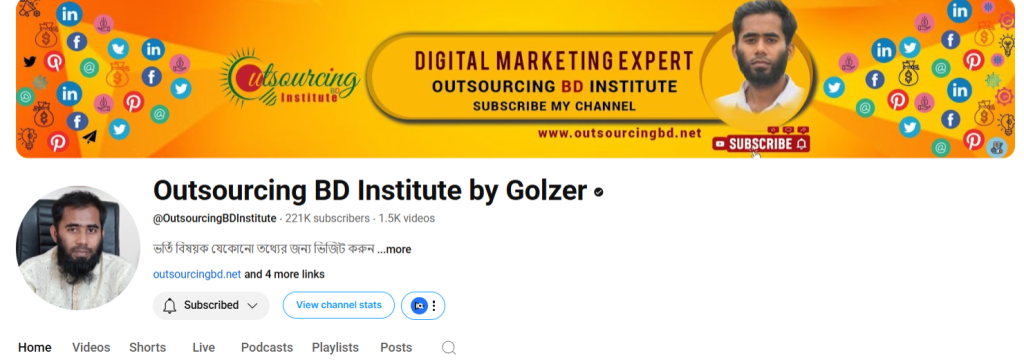Click the @OutsourcingBDInstitute handle text
The height and width of the screenshot is (360, 1024).
214,218
